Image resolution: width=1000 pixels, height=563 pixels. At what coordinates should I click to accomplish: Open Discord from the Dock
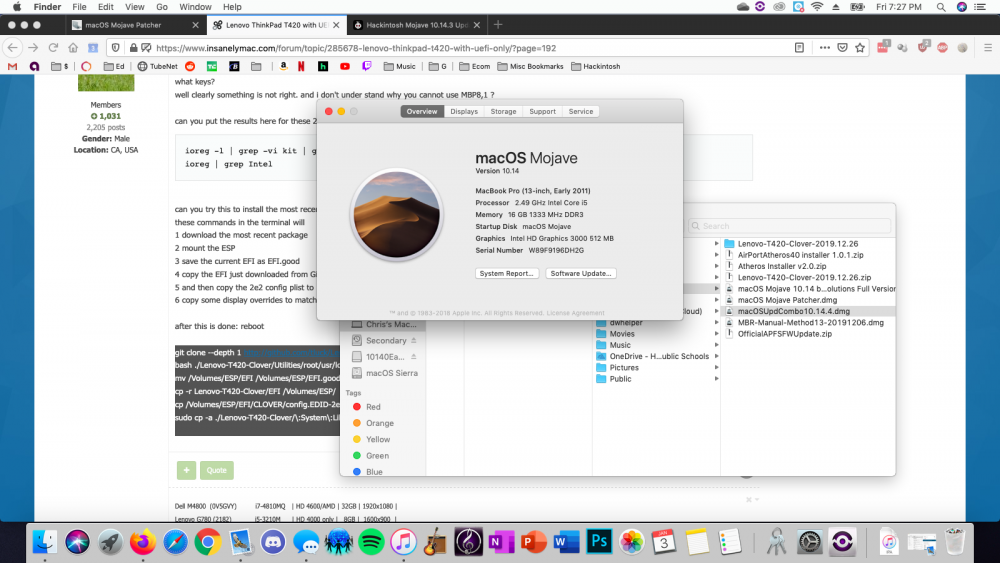pos(273,543)
